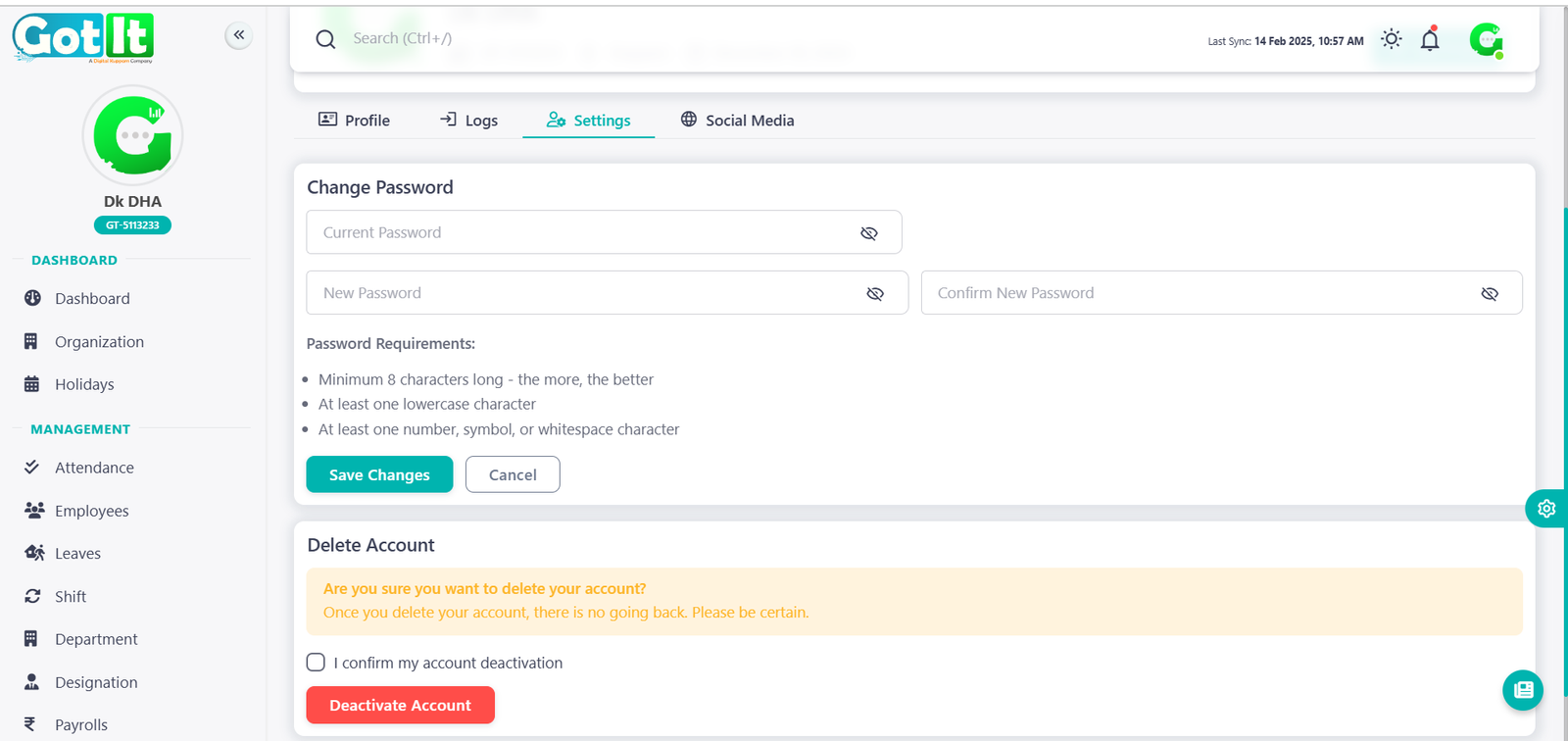This screenshot has height=741, width=1568.
Task: Reveal the New Password field text
Action: (875, 294)
